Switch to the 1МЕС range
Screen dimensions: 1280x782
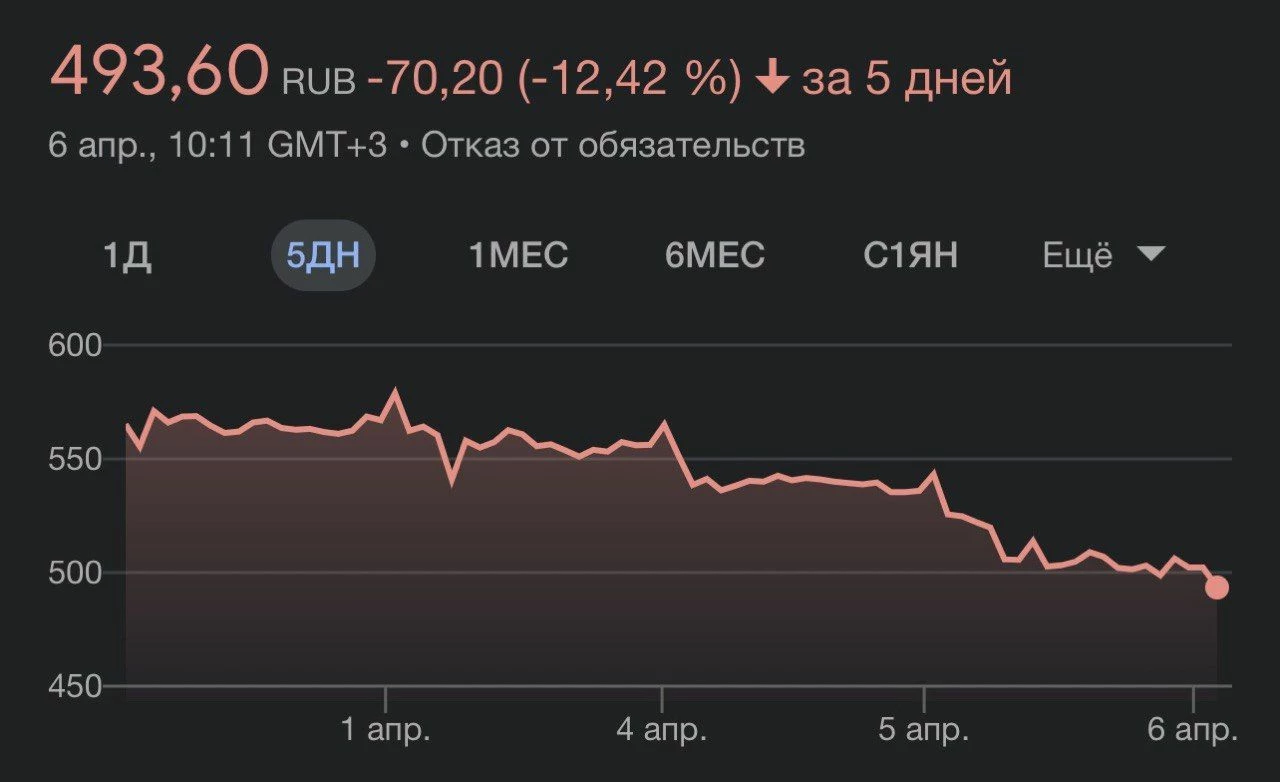(x=518, y=256)
